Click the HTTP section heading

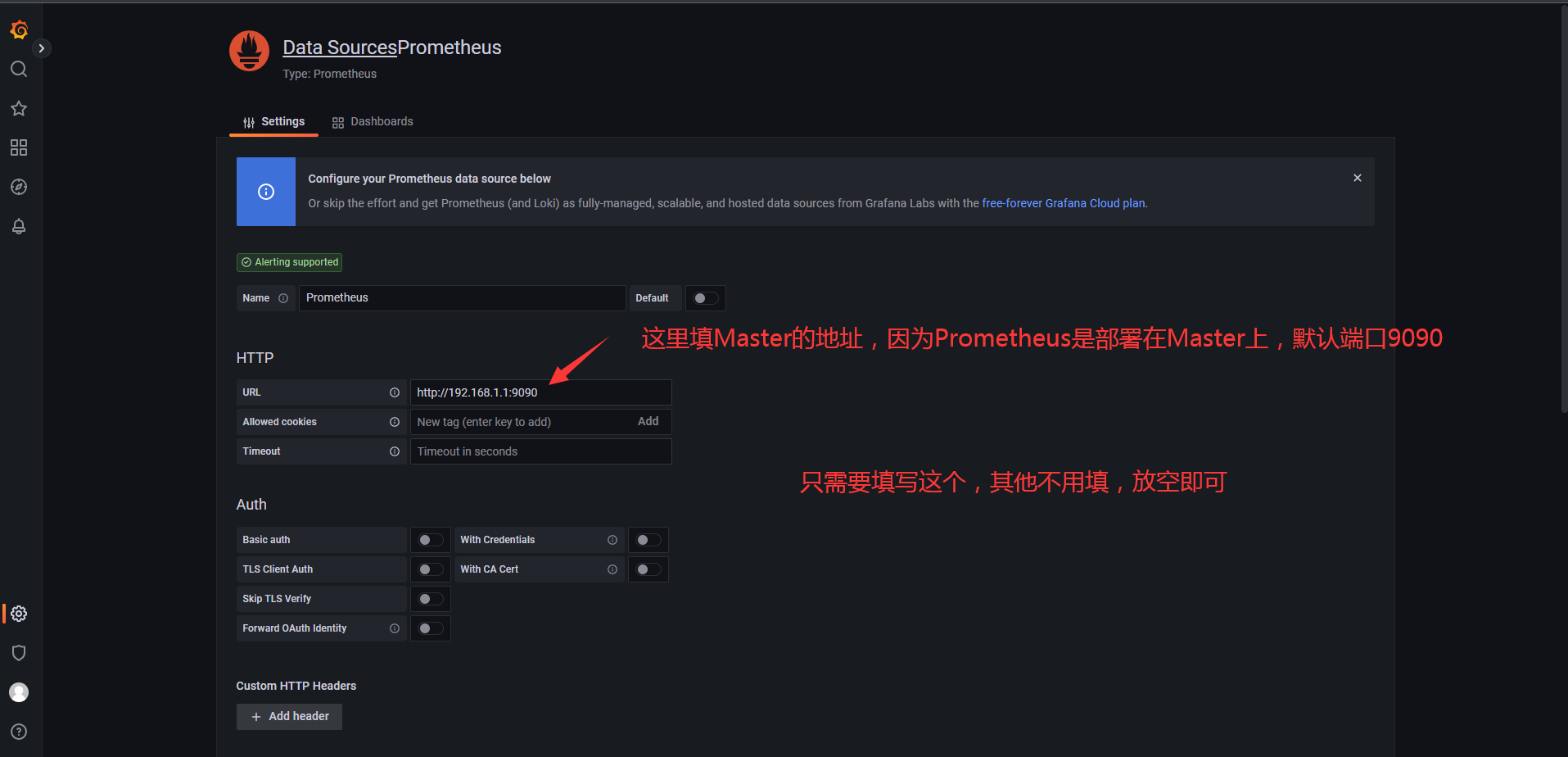[255, 358]
